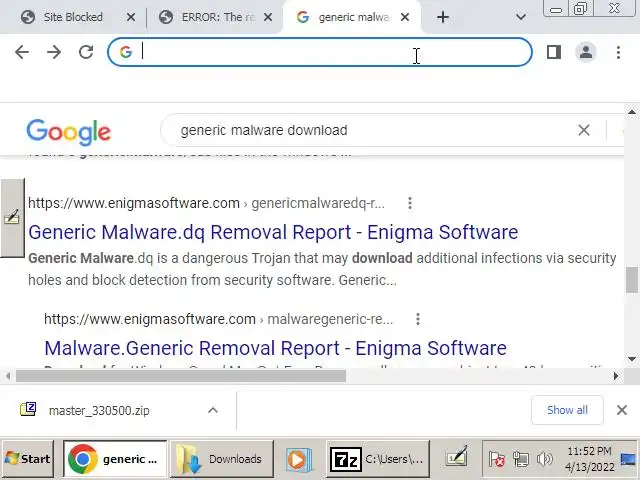The width and height of the screenshot is (640, 480).
Task: Go forward with the browser forward arrow
Action: click(x=54, y=52)
